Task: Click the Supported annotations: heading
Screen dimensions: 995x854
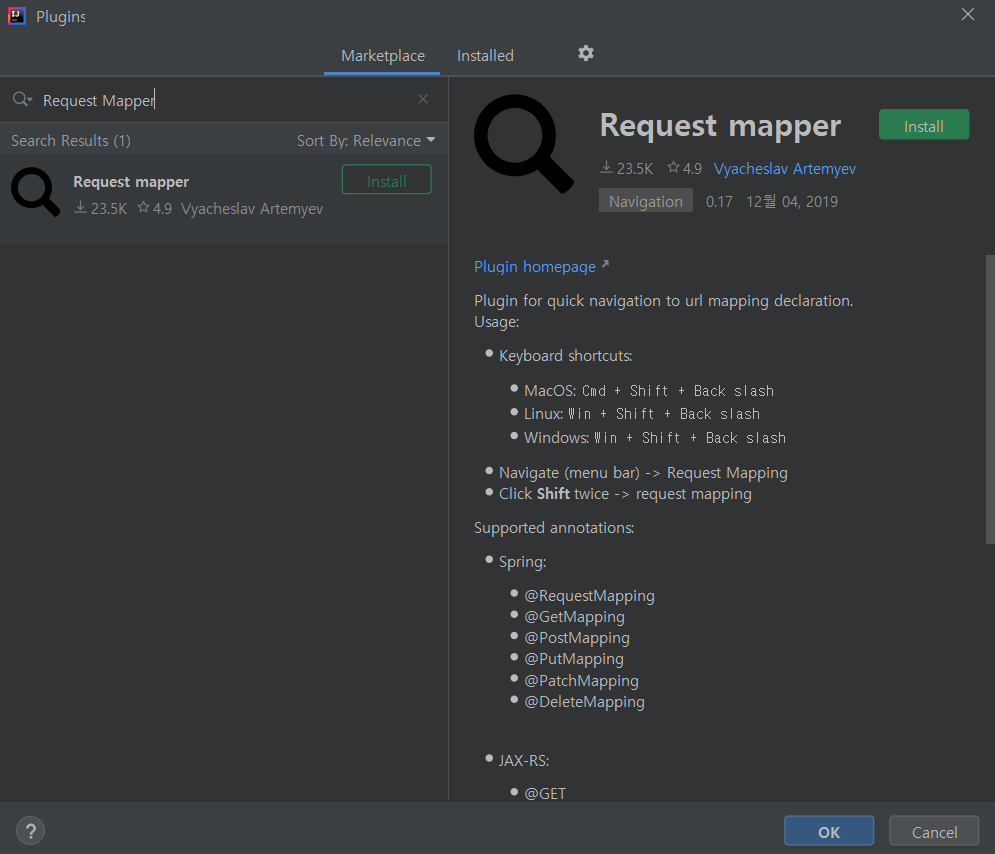Action: click(554, 528)
